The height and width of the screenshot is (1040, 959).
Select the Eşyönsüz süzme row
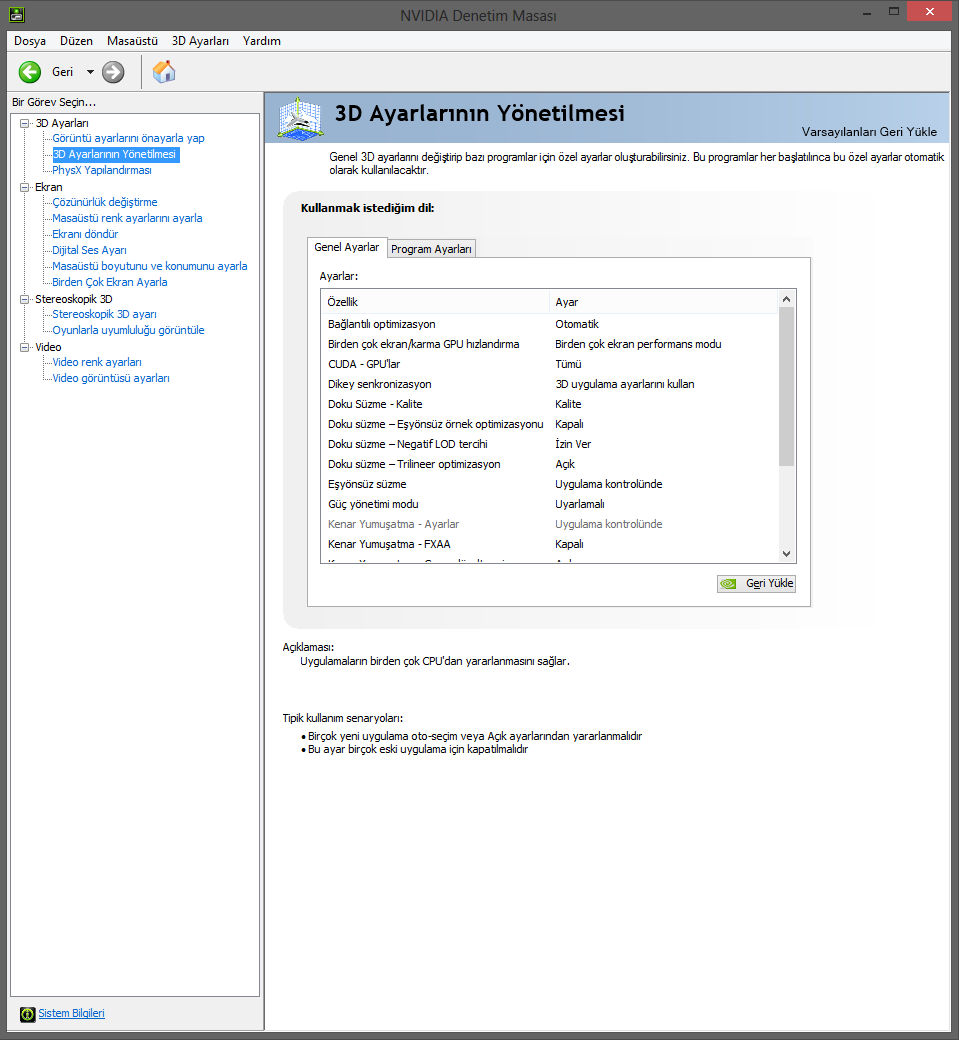[549, 484]
